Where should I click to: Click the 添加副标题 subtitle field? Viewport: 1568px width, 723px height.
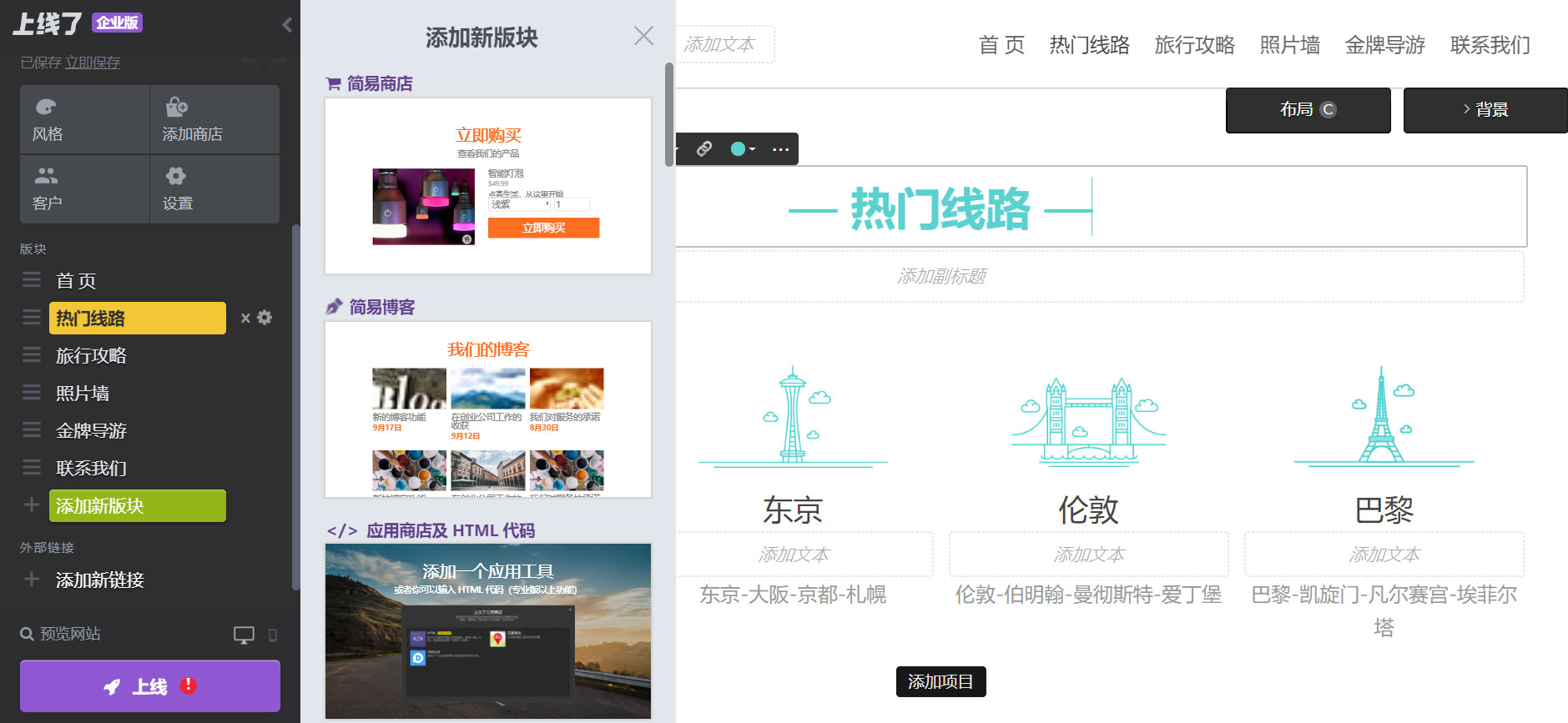point(1100,276)
